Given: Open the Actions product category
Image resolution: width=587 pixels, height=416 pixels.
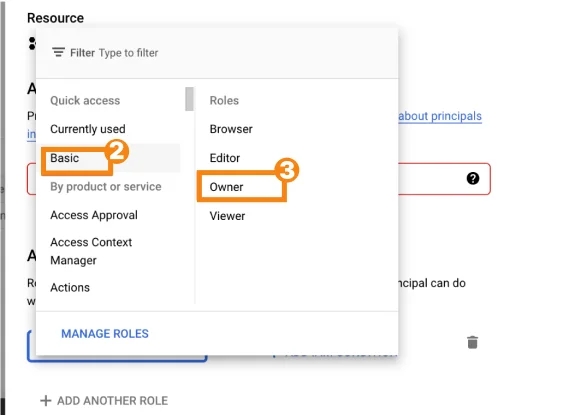Looking at the screenshot, I should click(x=70, y=288).
